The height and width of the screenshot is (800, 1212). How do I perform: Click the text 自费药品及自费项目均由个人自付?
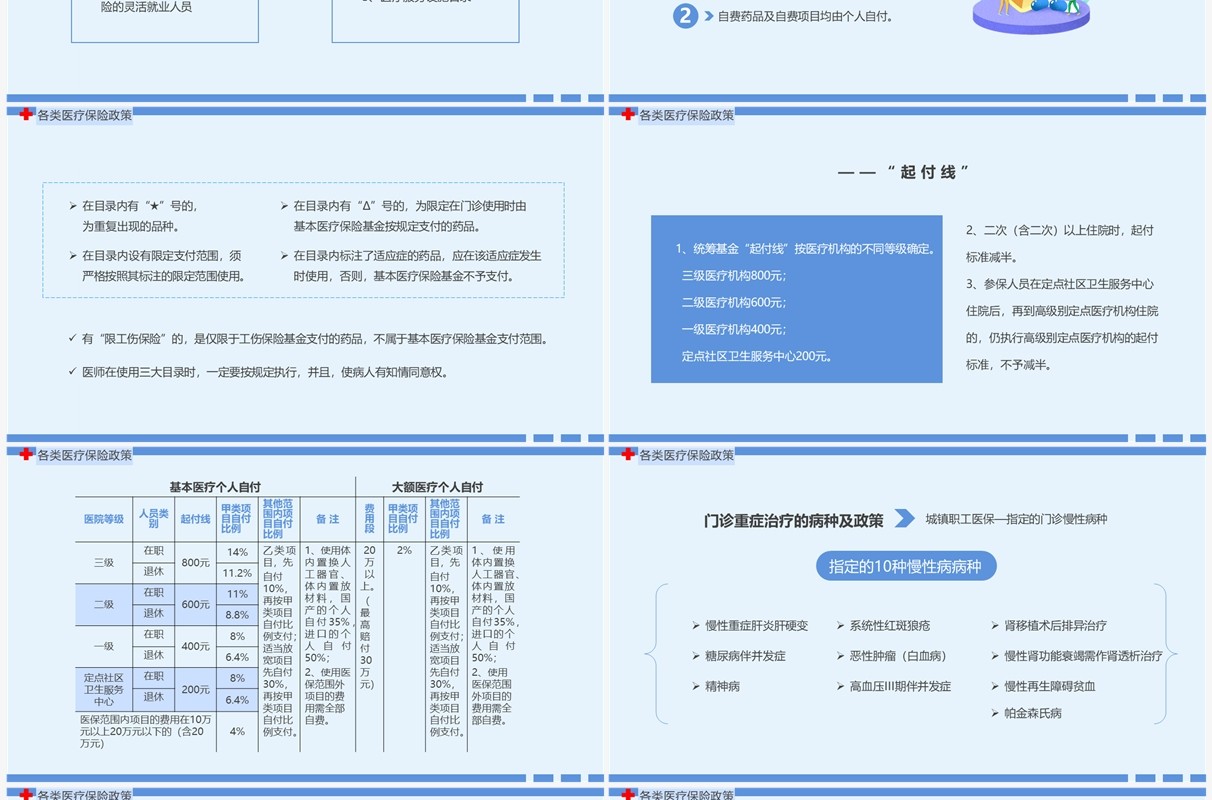point(805,16)
